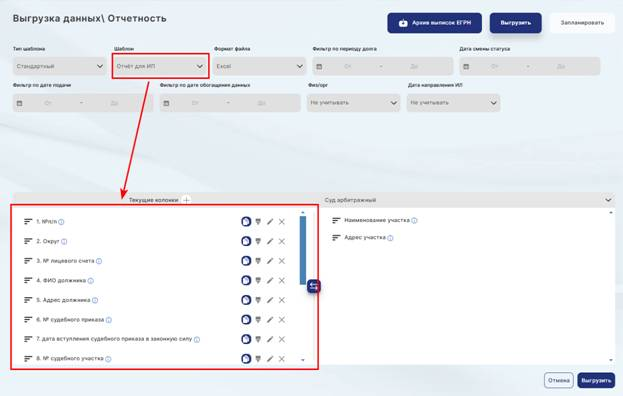Click the 'Запланировать' button
The image size is (623, 396).
click(582, 23)
